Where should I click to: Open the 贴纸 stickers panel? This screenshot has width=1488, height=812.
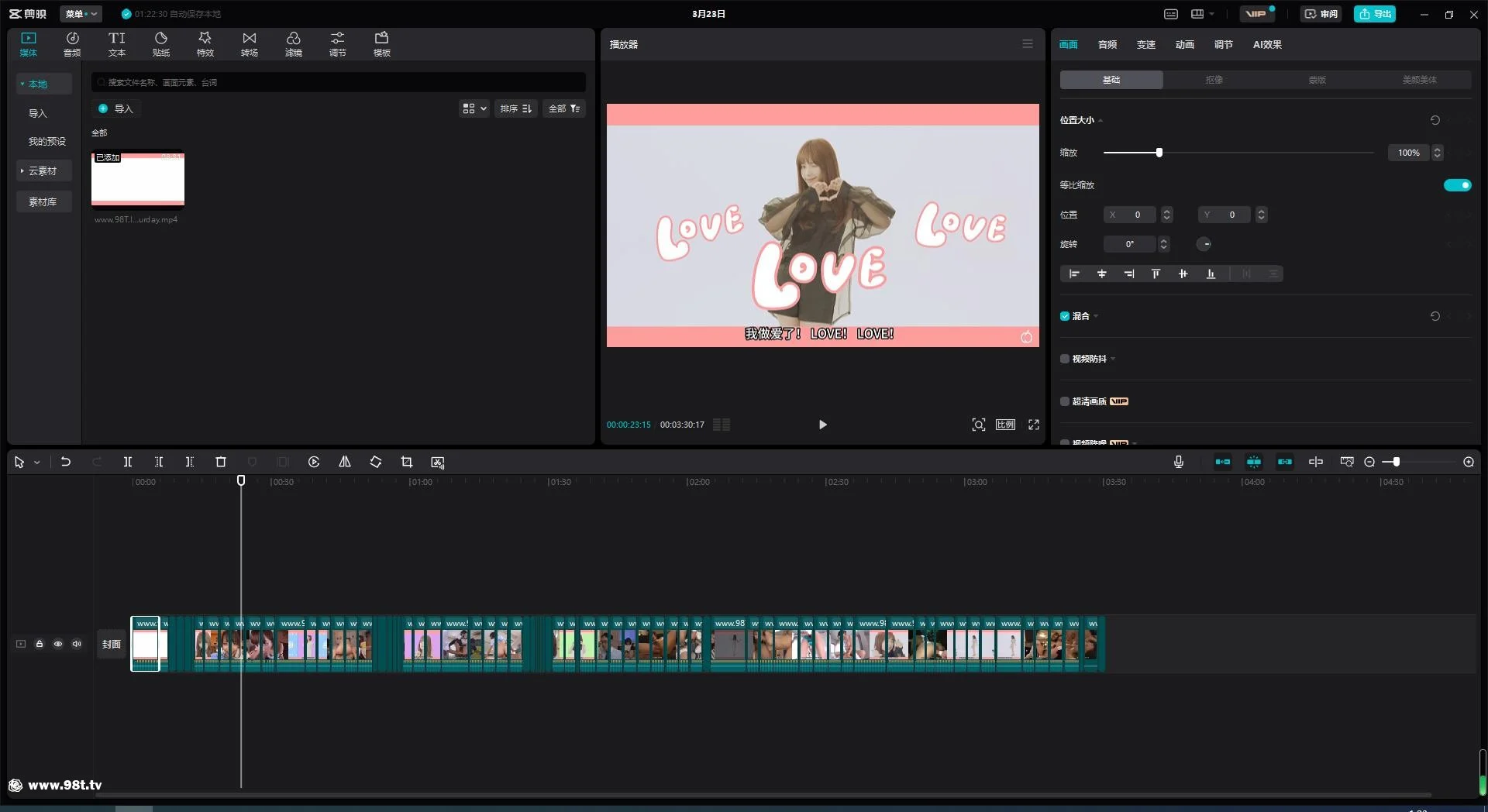pyautogui.click(x=160, y=44)
